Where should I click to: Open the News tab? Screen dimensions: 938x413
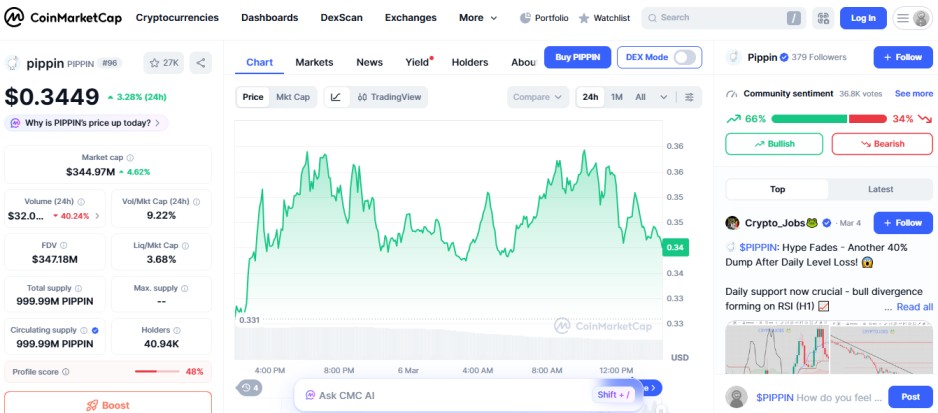(x=369, y=62)
